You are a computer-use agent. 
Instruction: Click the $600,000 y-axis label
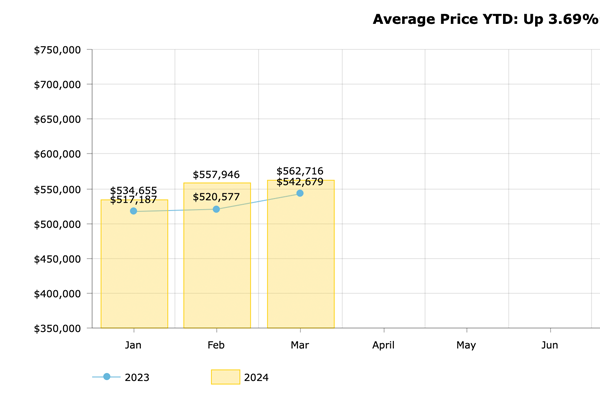pos(56,154)
